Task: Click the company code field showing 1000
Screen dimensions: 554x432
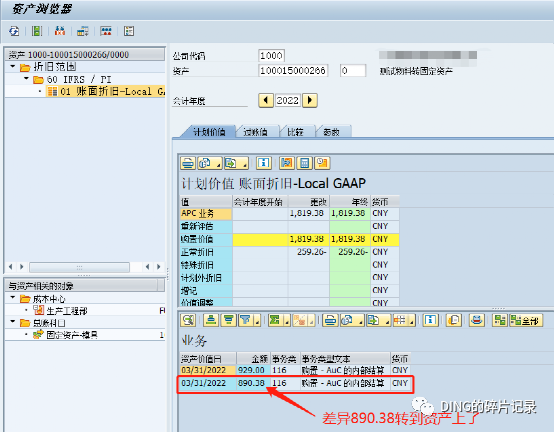Action: (271, 55)
